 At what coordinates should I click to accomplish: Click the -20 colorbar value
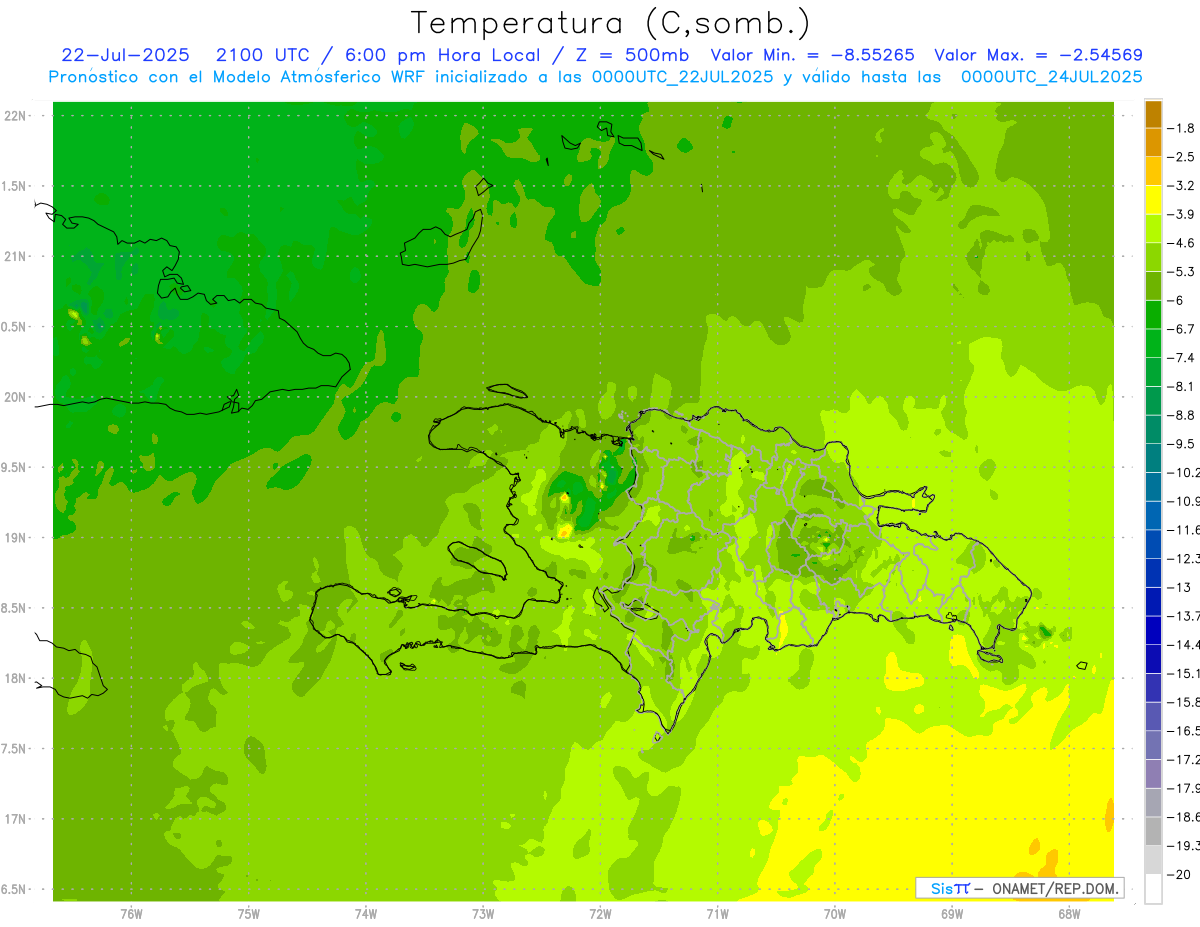(x=1179, y=874)
